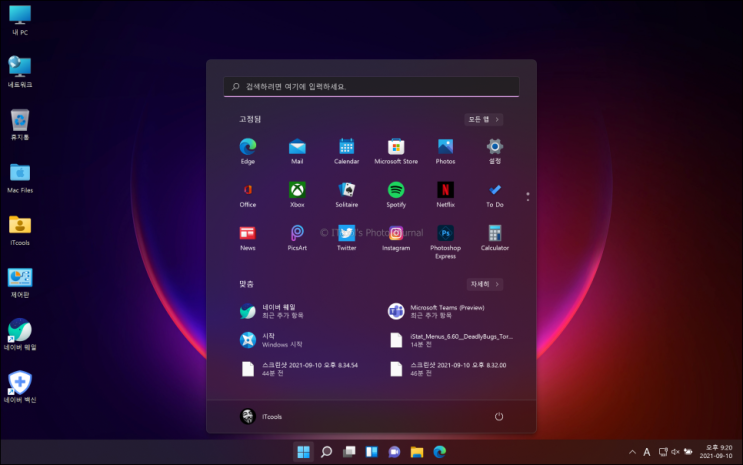
Task: Open 스크린샷 2021-09-10 오후 8.32.00 file
Action: pyautogui.click(x=450, y=369)
